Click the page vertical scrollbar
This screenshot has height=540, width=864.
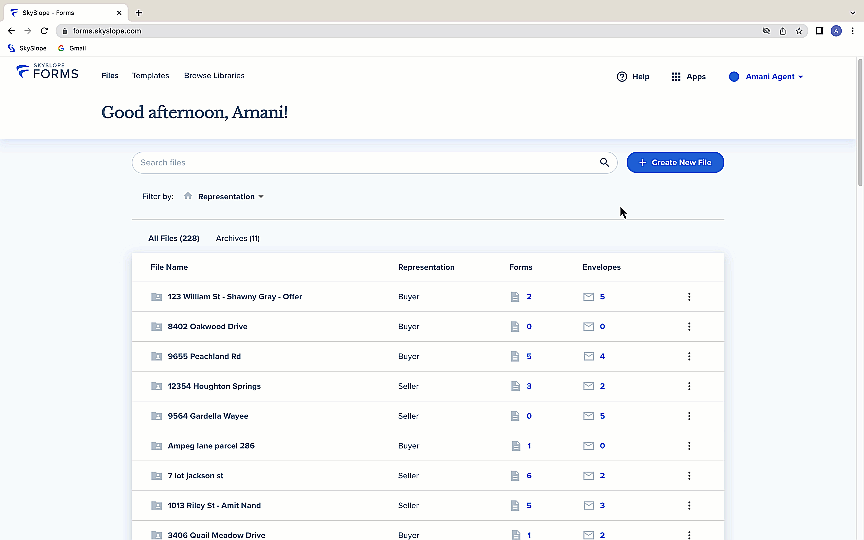pos(860,122)
